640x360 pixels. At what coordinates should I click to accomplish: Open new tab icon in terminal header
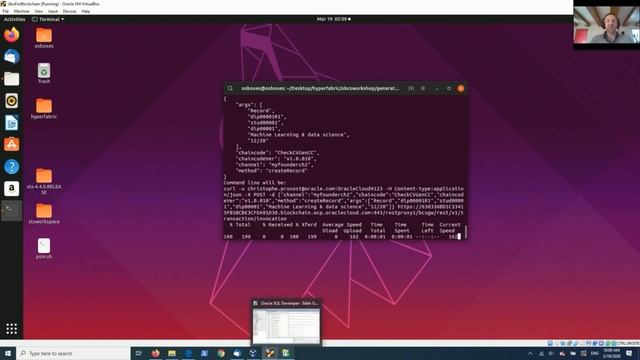[x=411, y=88]
